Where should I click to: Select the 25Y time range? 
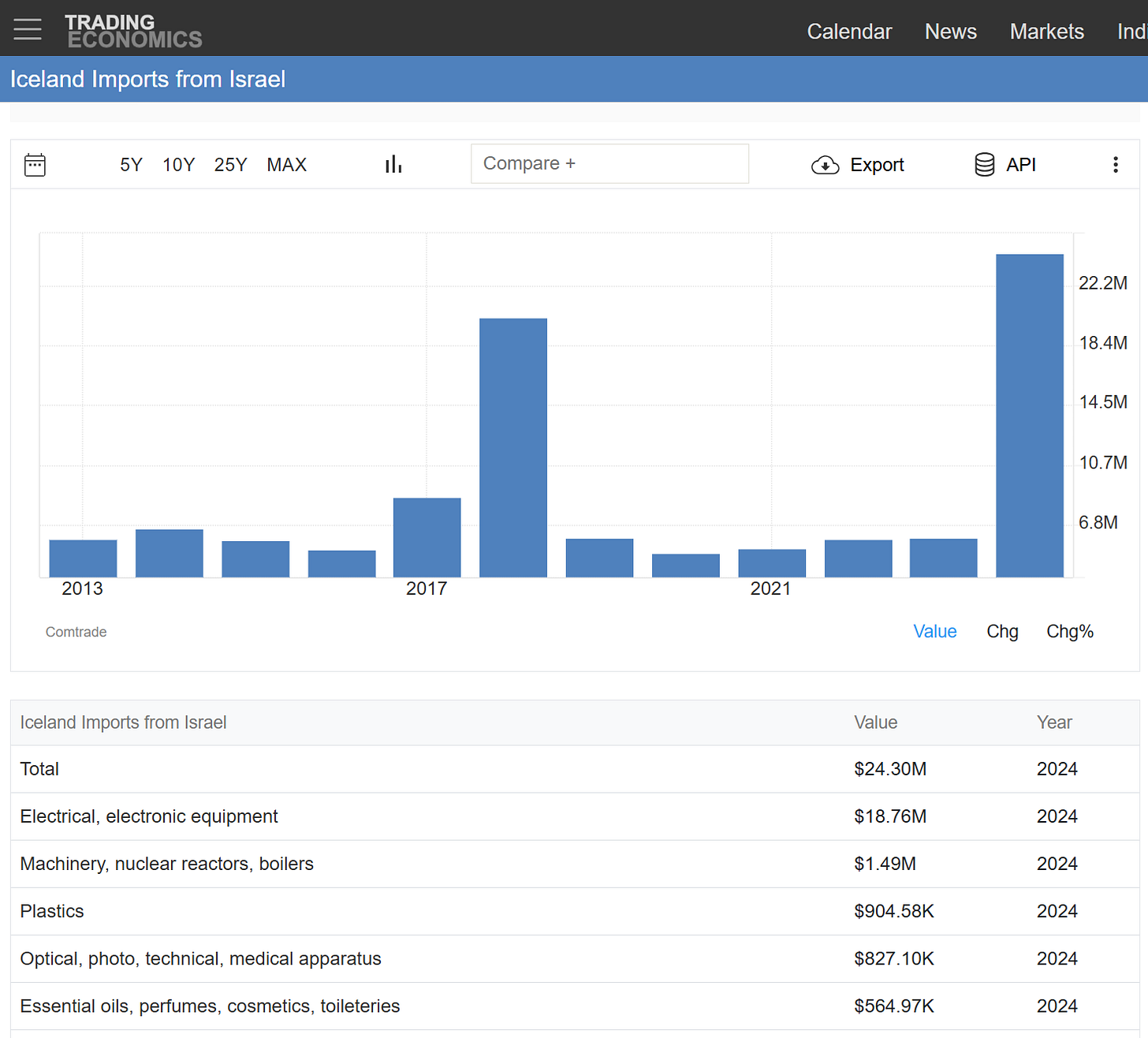pos(230,165)
